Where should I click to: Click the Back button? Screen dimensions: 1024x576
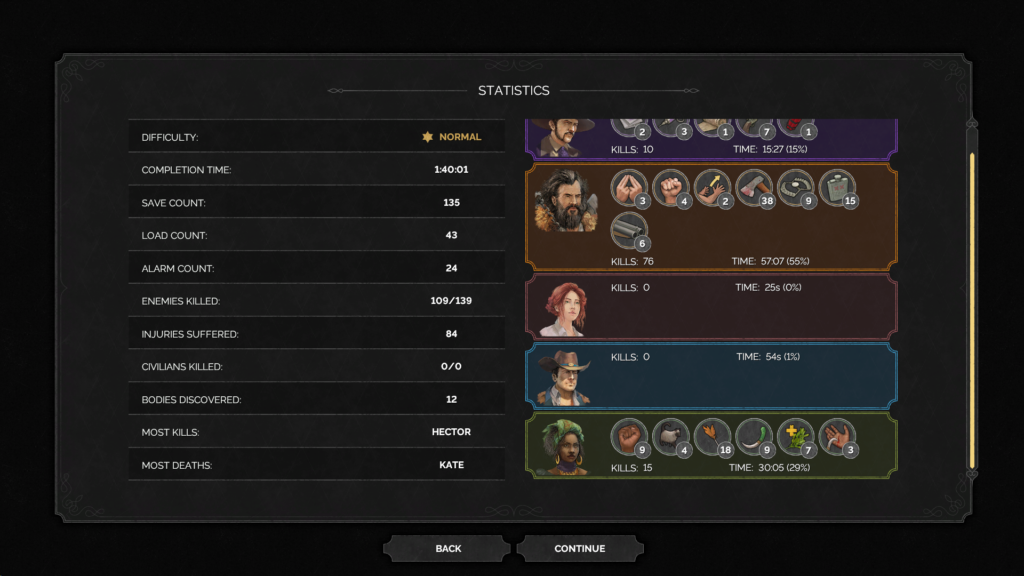pyautogui.click(x=447, y=549)
